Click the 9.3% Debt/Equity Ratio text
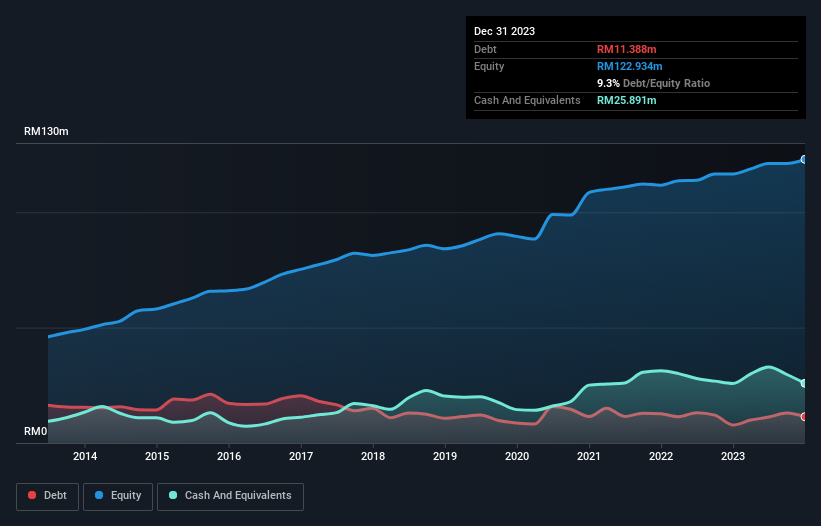The height and width of the screenshot is (526, 821). coord(653,83)
